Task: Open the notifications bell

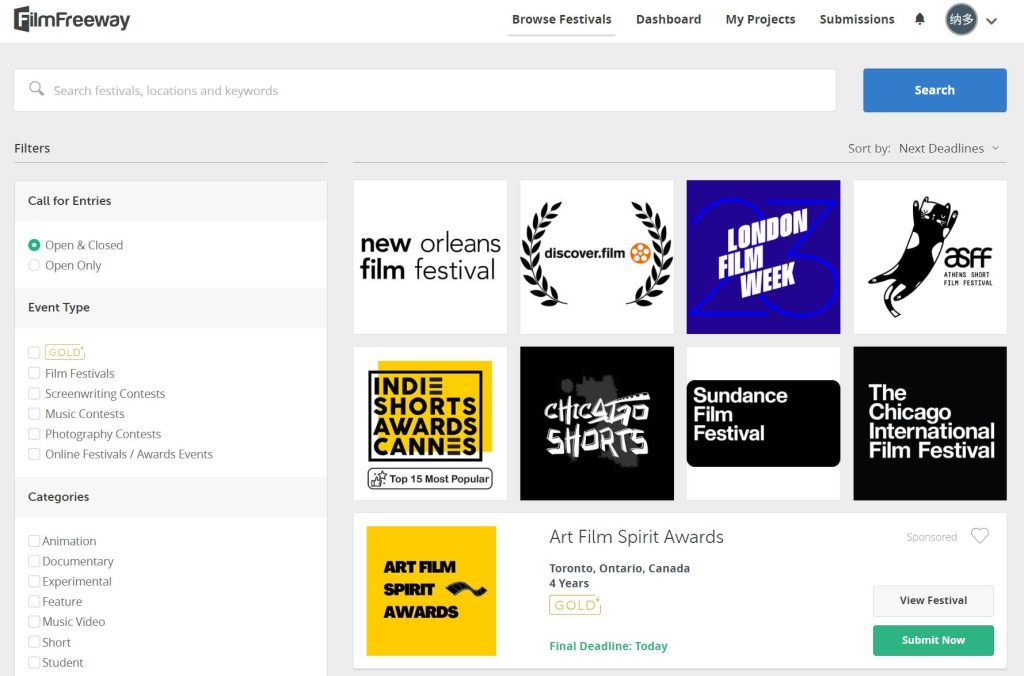Action: (x=920, y=19)
